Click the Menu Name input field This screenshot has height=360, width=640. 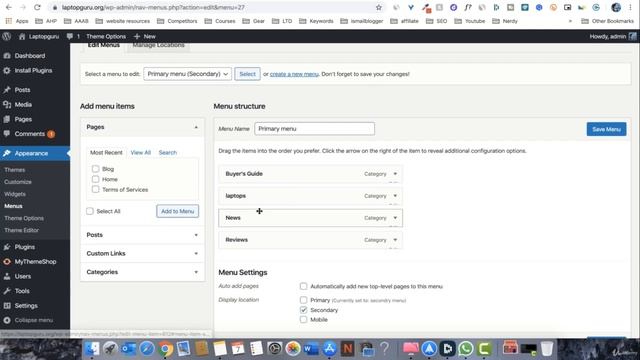tap(314, 129)
